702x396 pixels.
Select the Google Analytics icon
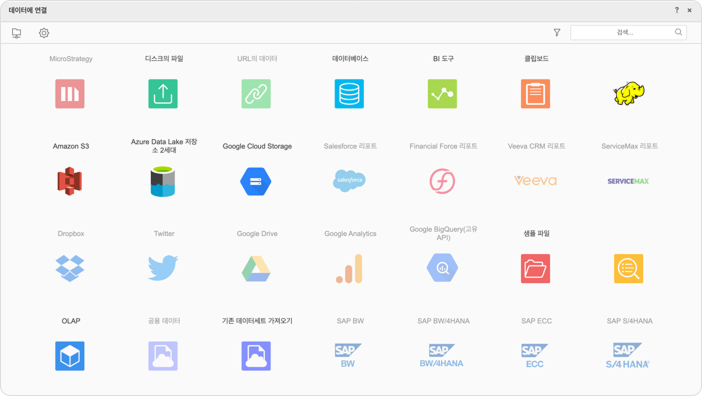point(349,268)
